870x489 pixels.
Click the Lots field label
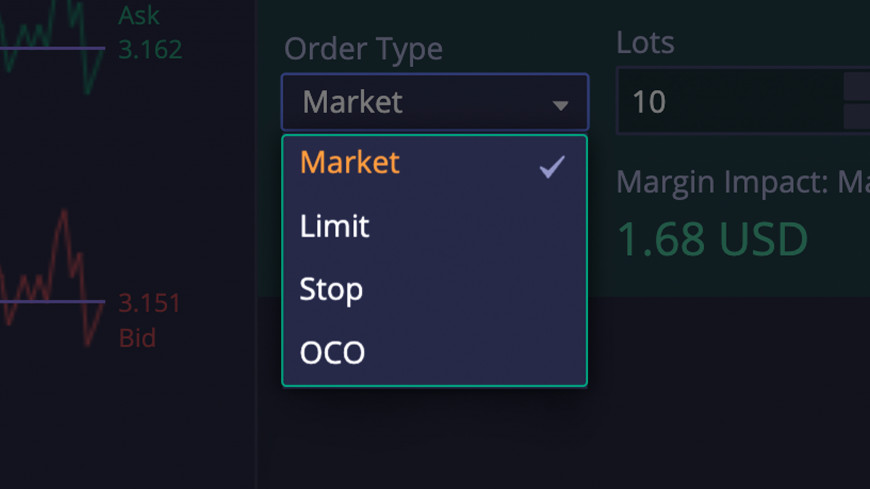(645, 43)
